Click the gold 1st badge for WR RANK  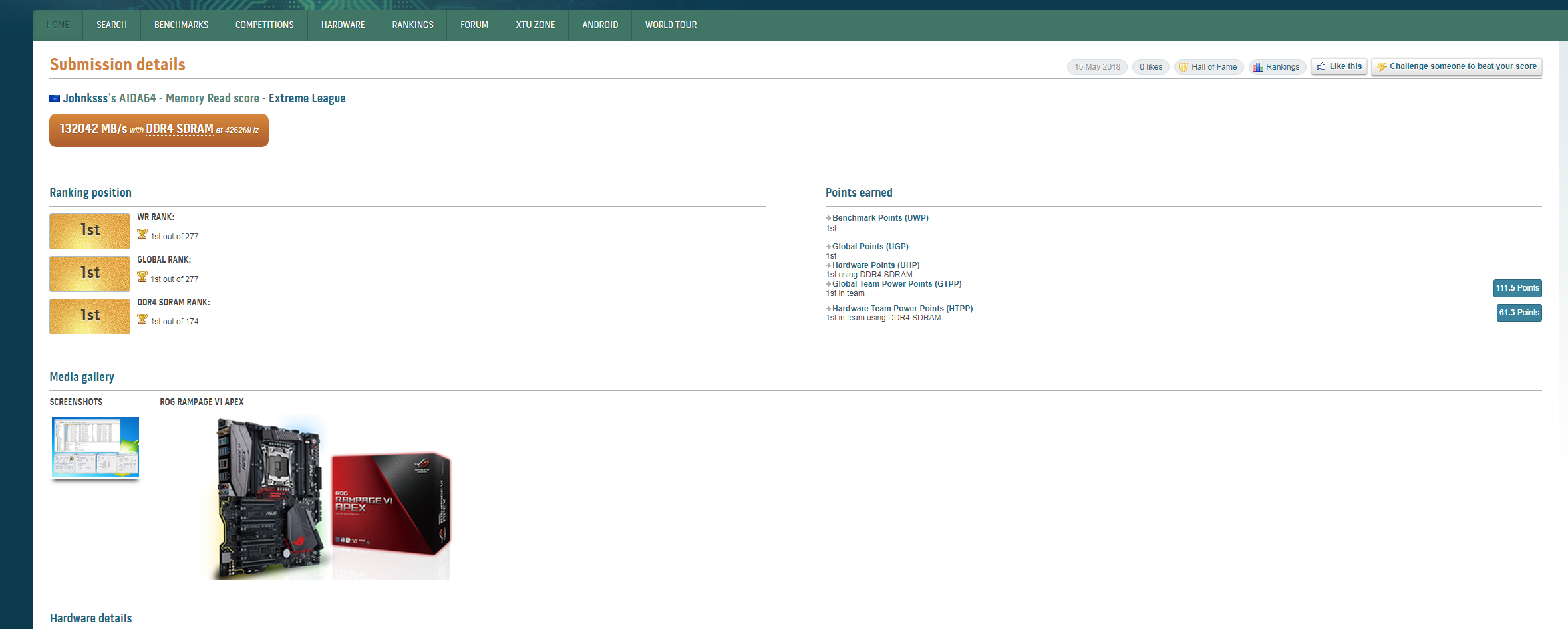[90, 231]
